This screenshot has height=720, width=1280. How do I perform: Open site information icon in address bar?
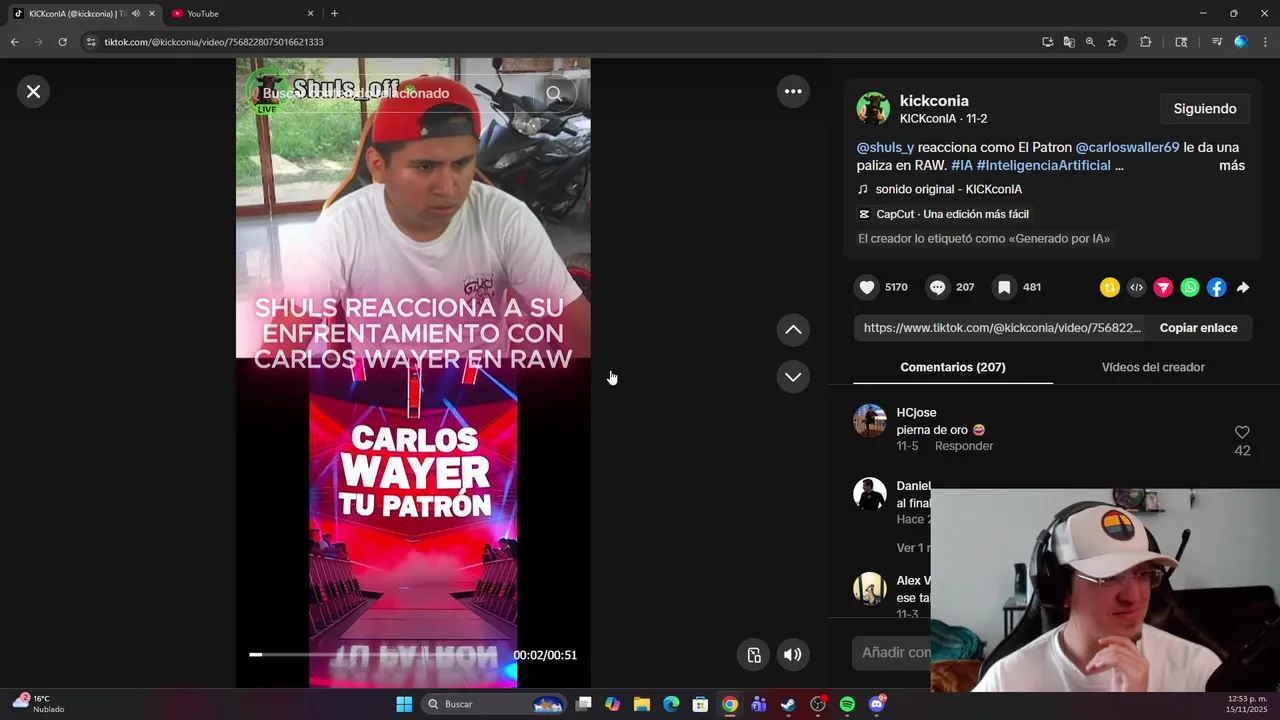point(91,42)
